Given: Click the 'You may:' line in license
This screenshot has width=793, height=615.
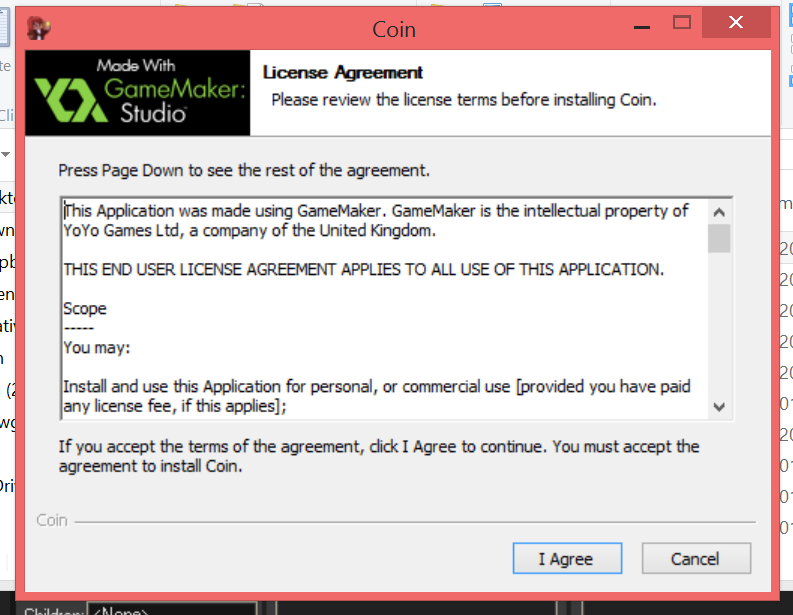Looking at the screenshot, I should [97, 348].
